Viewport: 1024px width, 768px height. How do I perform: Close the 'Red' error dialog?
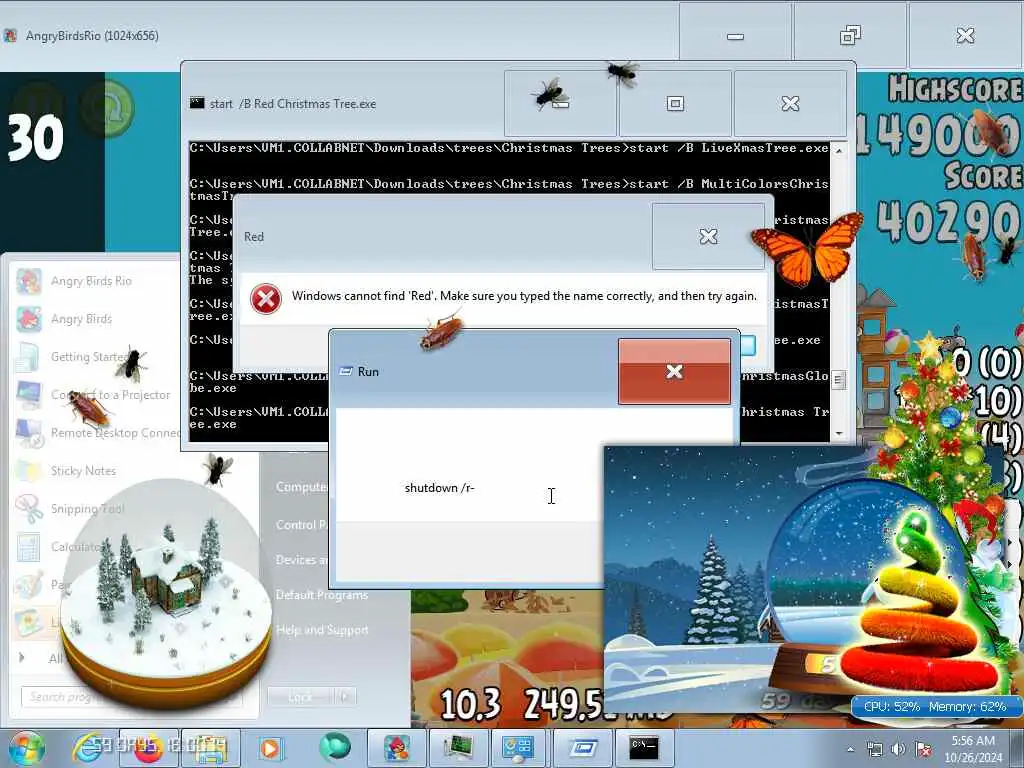click(709, 236)
